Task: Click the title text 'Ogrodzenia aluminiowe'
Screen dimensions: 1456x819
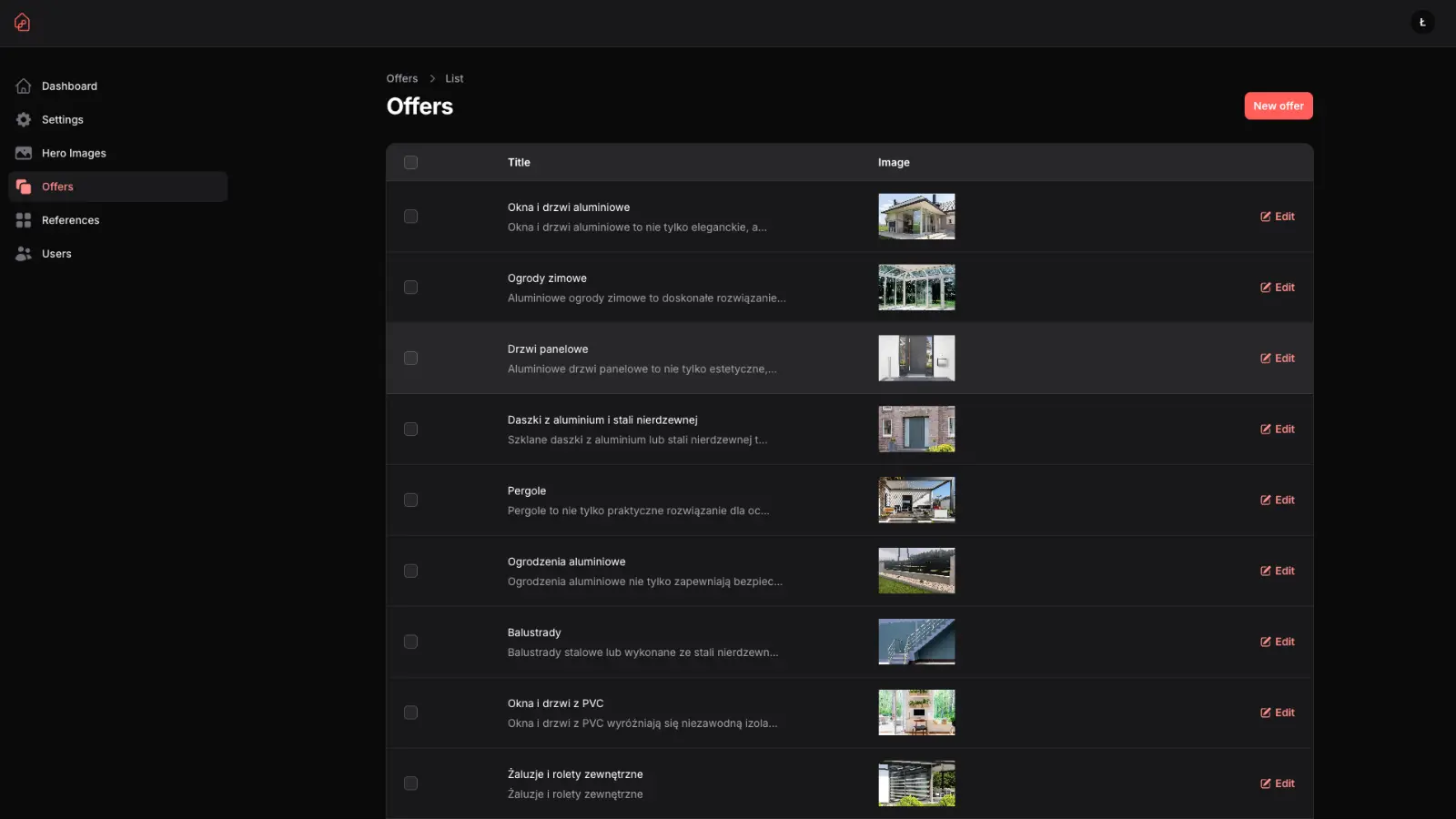Action: click(x=566, y=562)
